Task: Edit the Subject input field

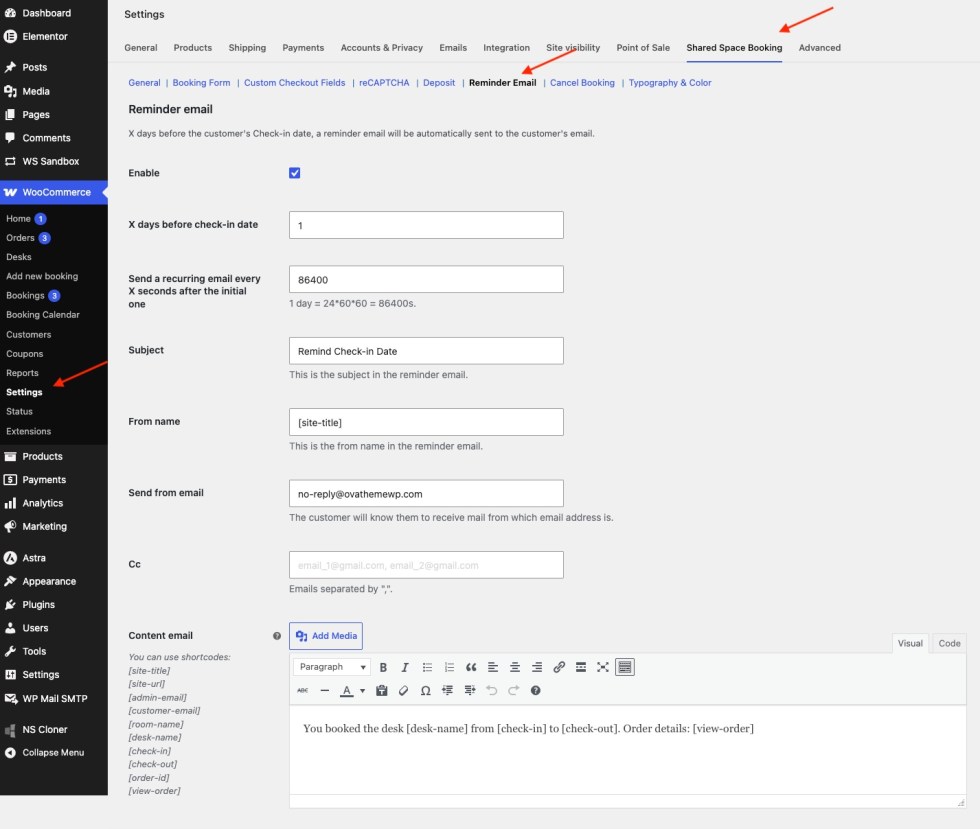Action: click(x=426, y=351)
